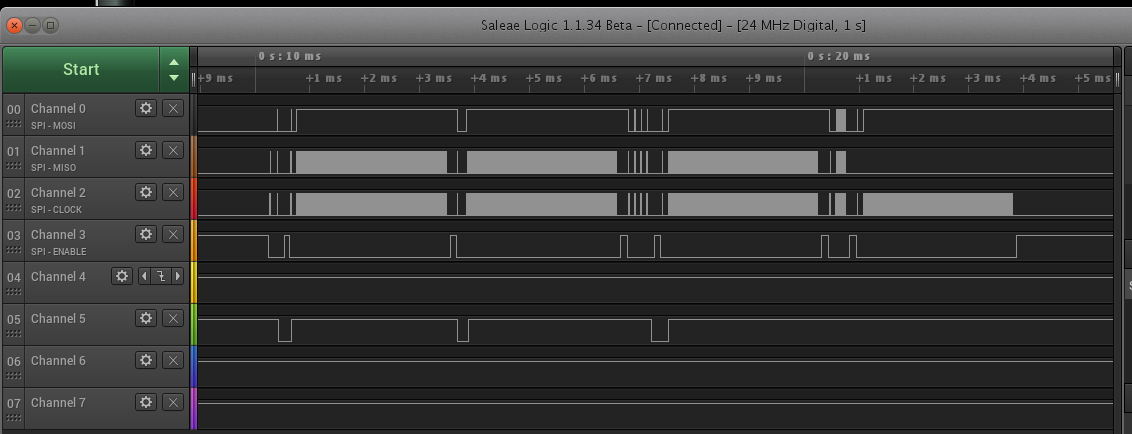Grab the Channel 6 drag handle dots
This screenshot has width=1132, height=434.
(14, 376)
